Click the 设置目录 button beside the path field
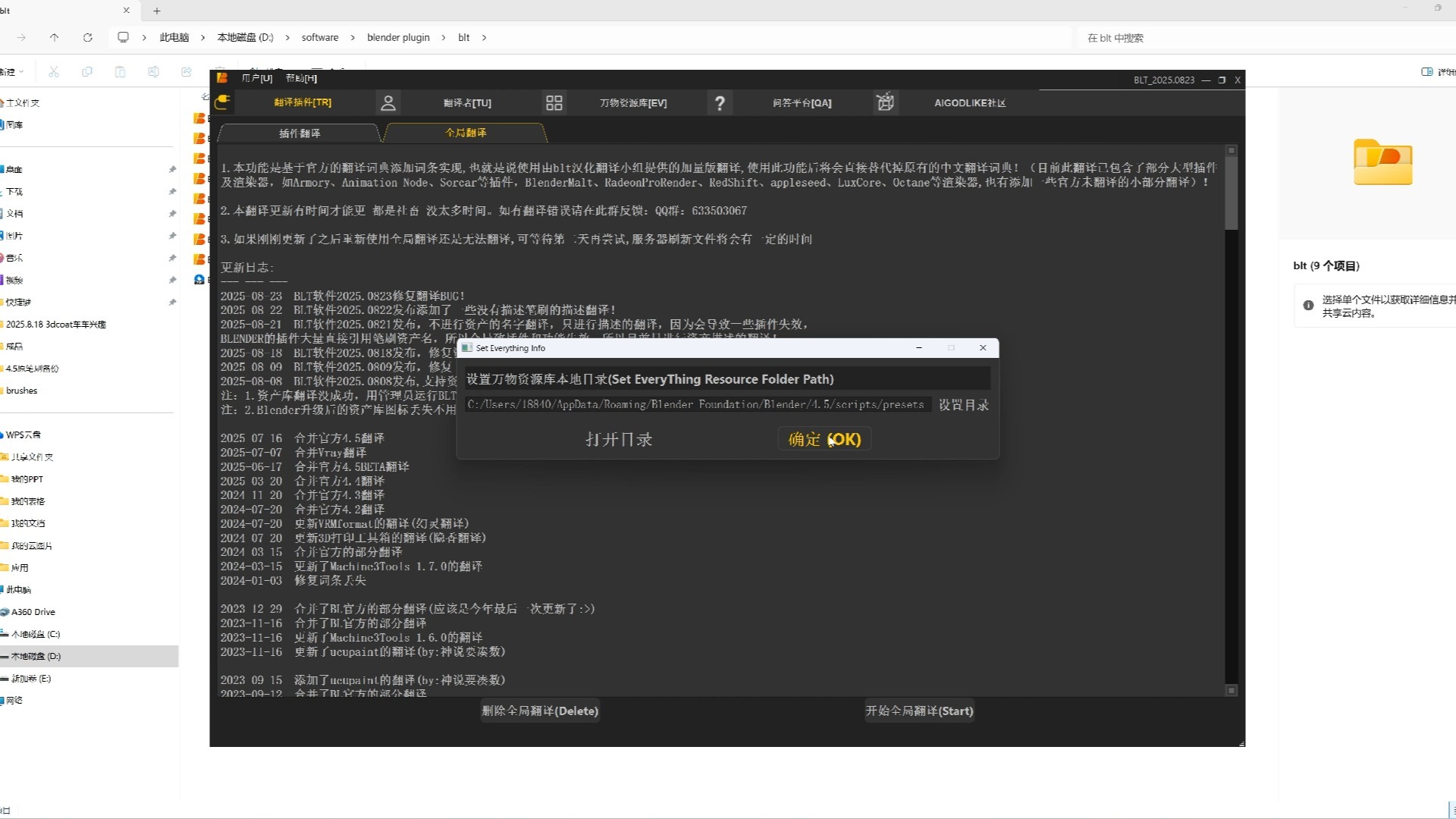 [x=963, y=405]
